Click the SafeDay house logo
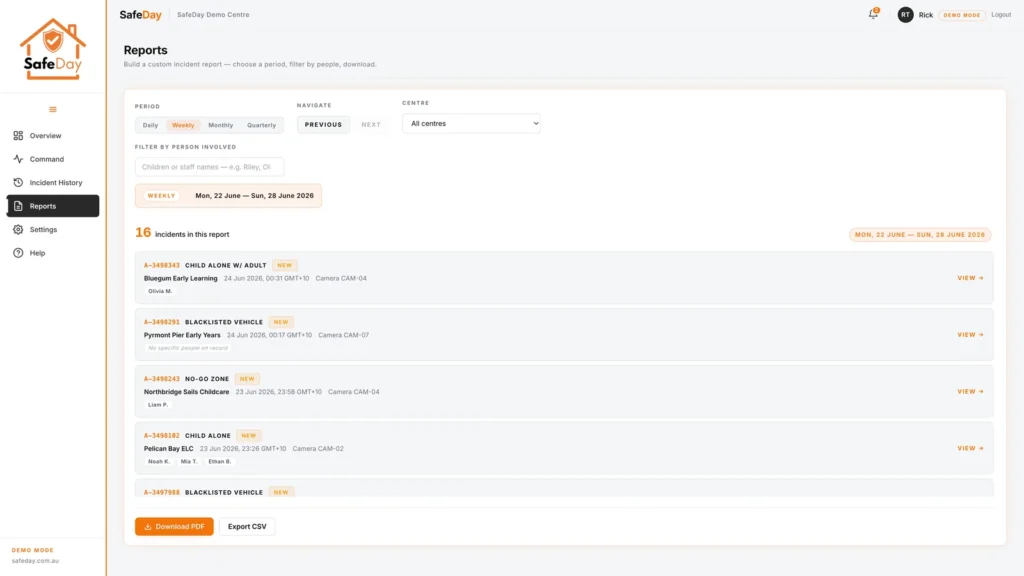The width and height of the screenshot is (1024, 576). pos(53,49)
